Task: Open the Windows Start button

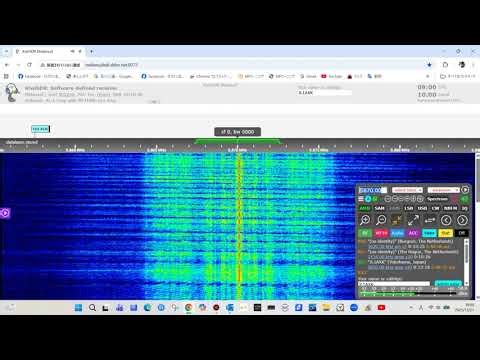Action: click(x=78, y=308)
